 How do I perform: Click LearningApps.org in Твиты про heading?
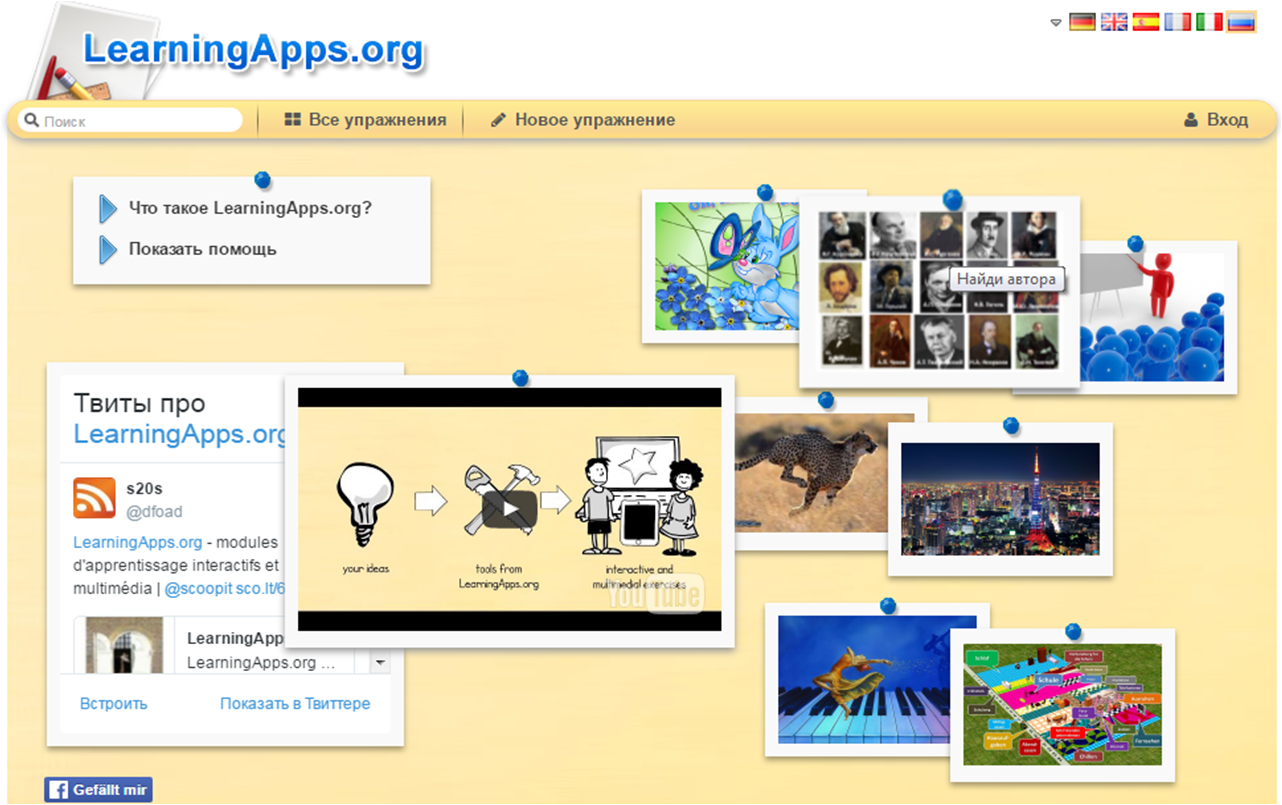tap(180, 435)
